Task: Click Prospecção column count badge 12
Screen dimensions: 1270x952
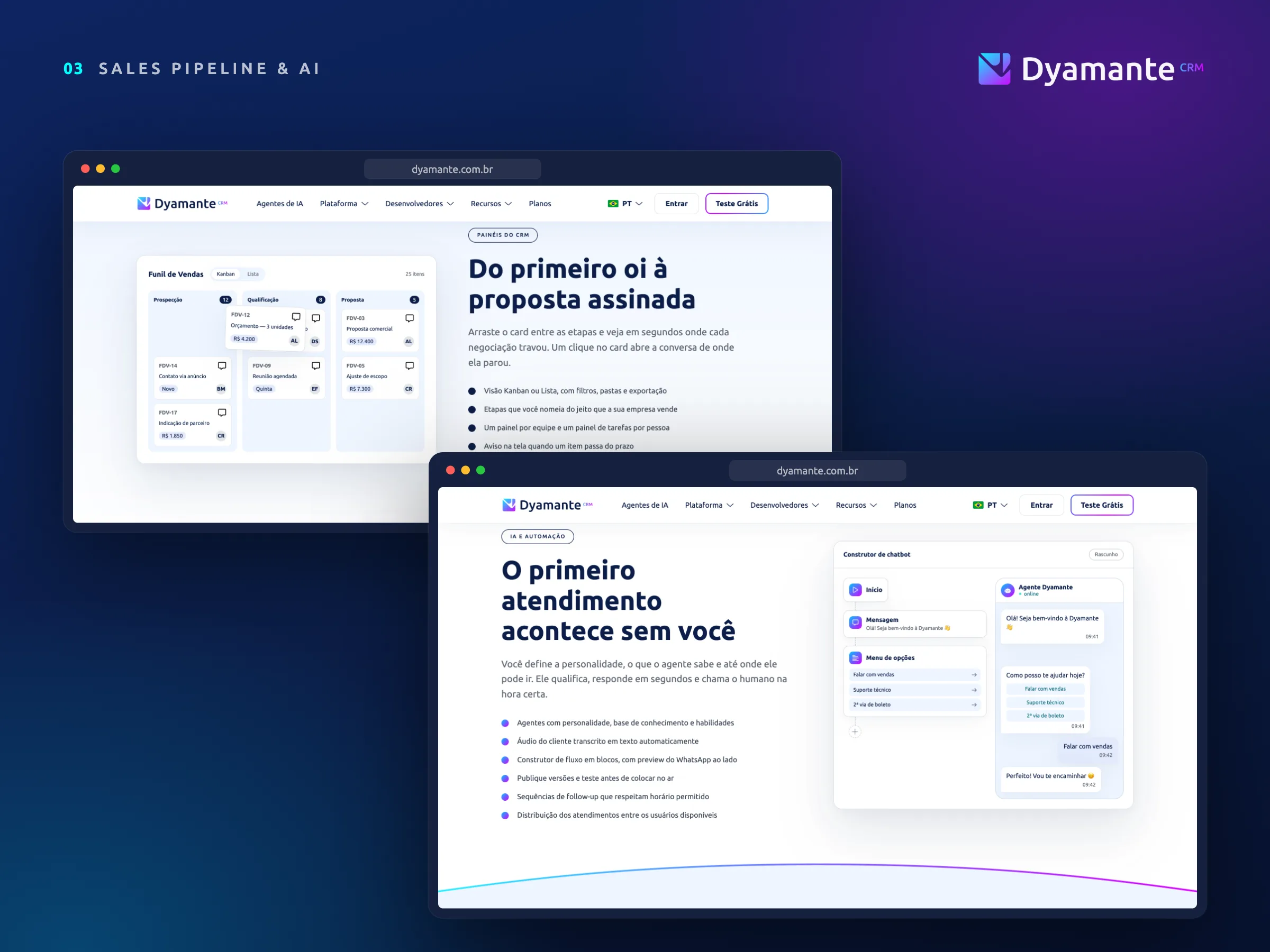Action: click(225, 300)
